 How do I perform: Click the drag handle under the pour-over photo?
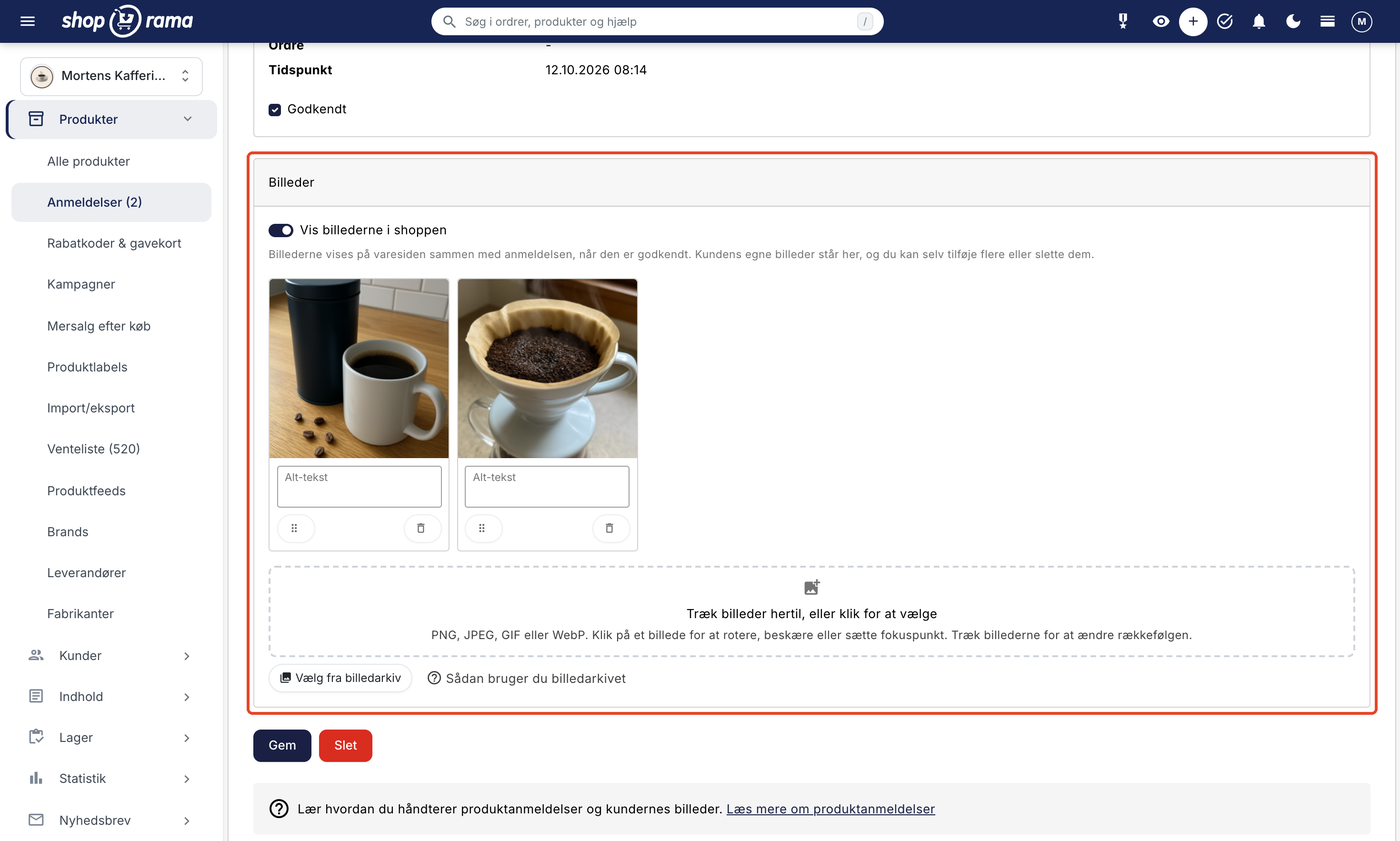[483, 528]
